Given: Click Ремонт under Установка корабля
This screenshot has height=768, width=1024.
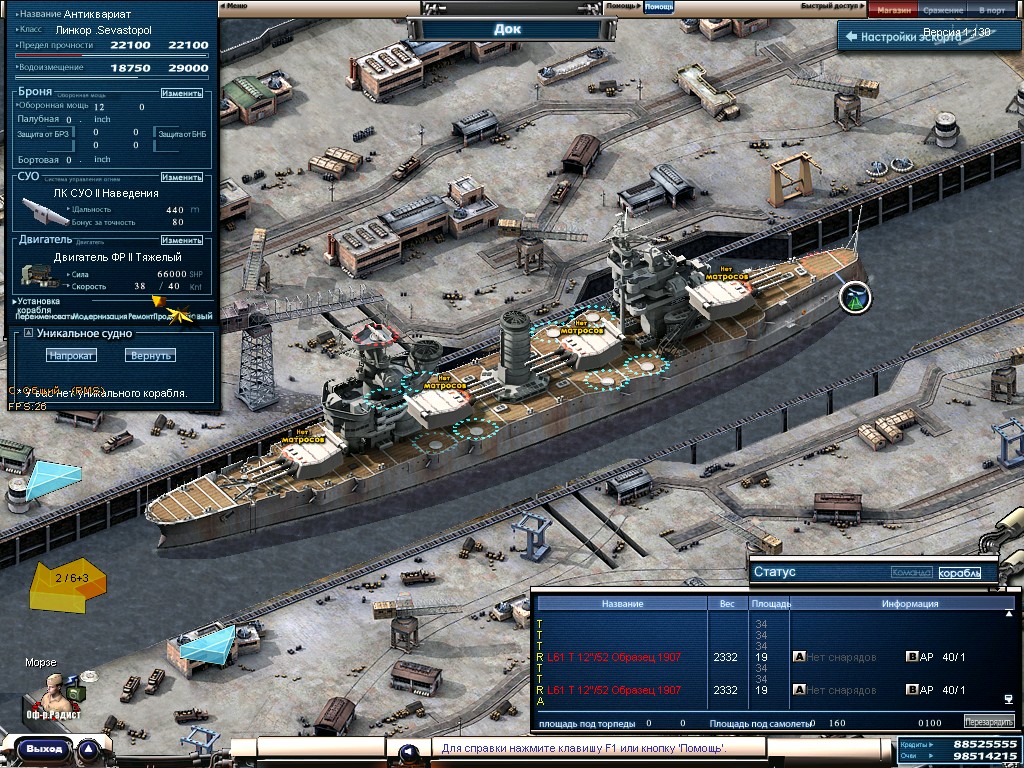Looking at the screenshot, I should coord(140,317).
